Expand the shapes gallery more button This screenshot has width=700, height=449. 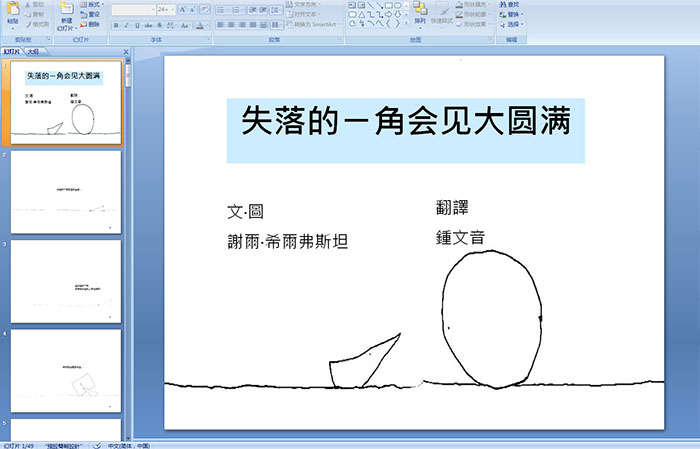407,23
